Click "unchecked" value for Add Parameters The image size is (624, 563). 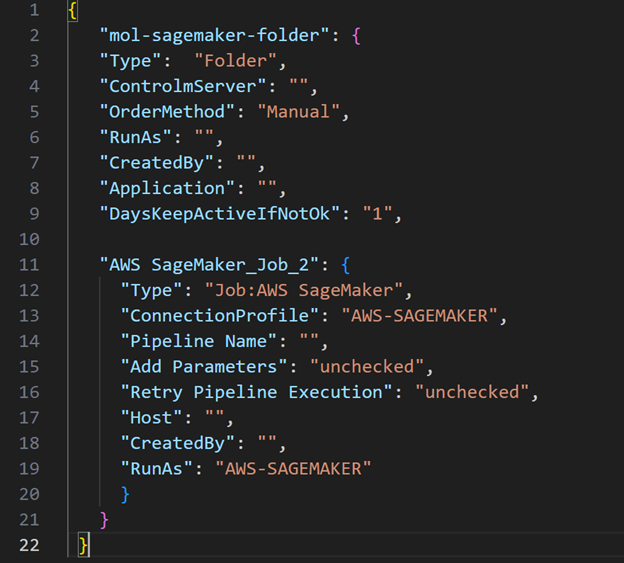click(x=367, y=366)
